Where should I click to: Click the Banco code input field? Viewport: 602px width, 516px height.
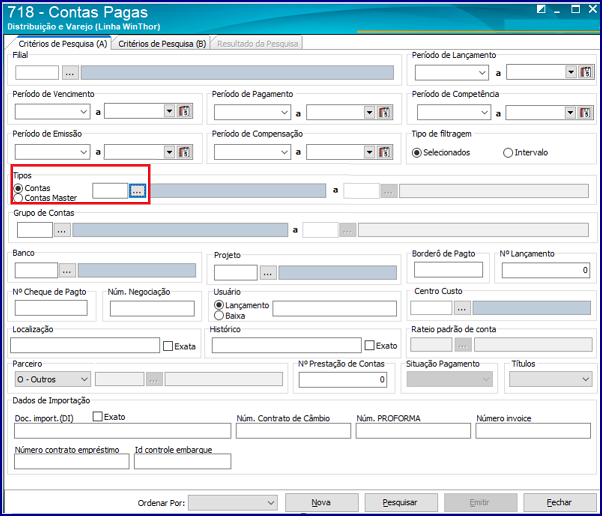36,270
